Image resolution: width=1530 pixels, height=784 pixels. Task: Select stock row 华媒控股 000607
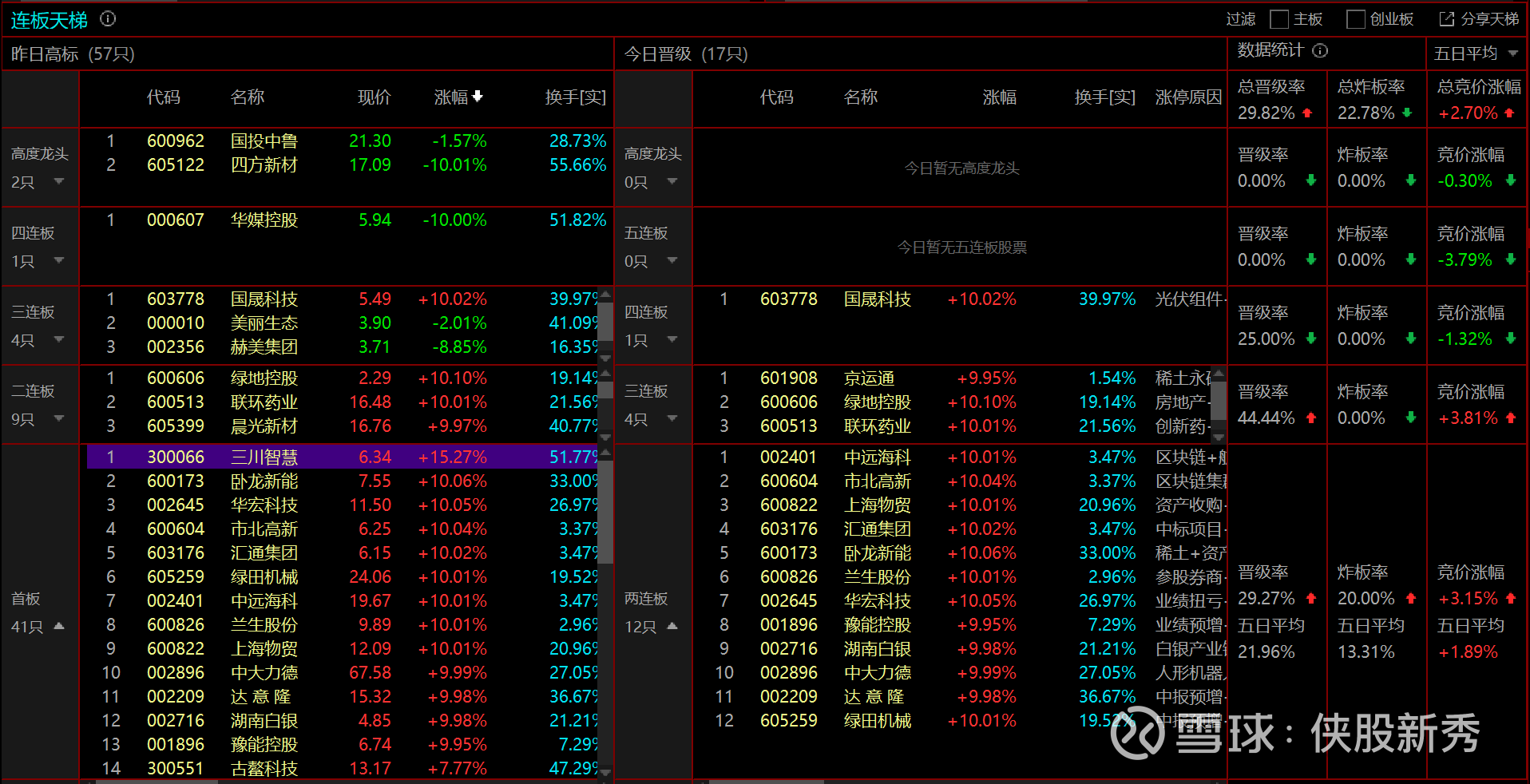pos(347,220)
